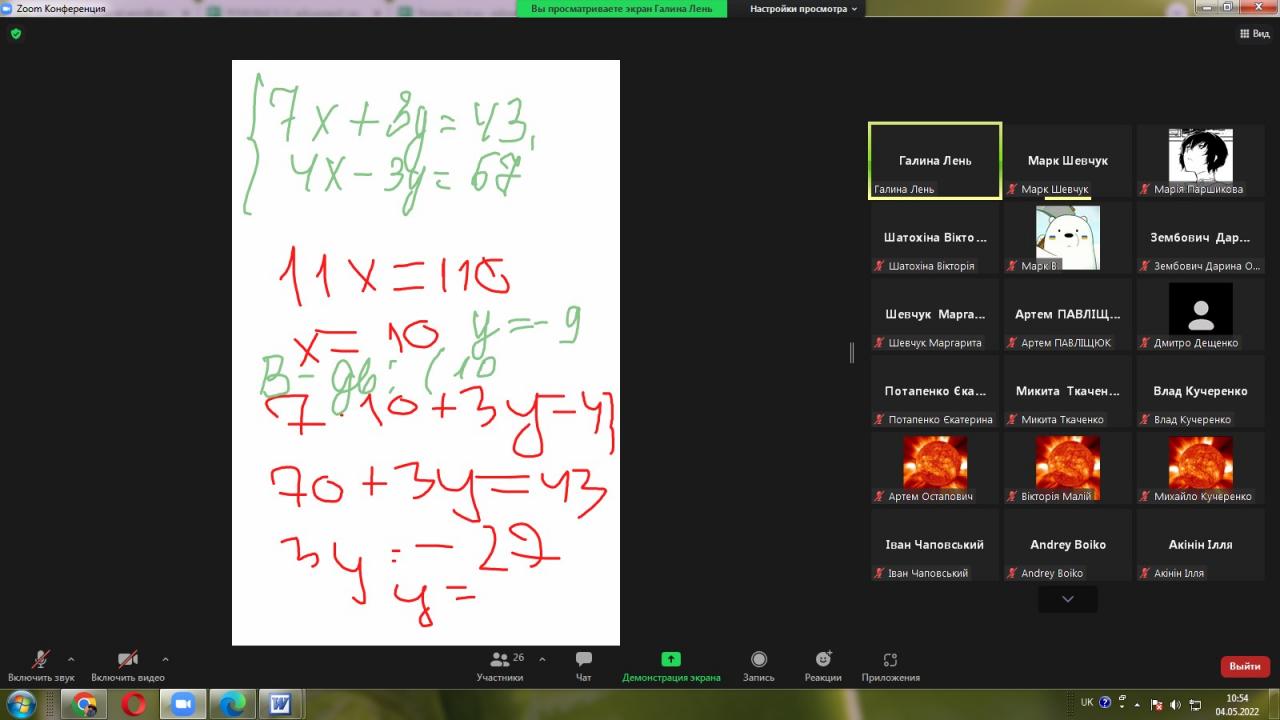
Task: Click the Запись record icon
Action: coord(759,665)
